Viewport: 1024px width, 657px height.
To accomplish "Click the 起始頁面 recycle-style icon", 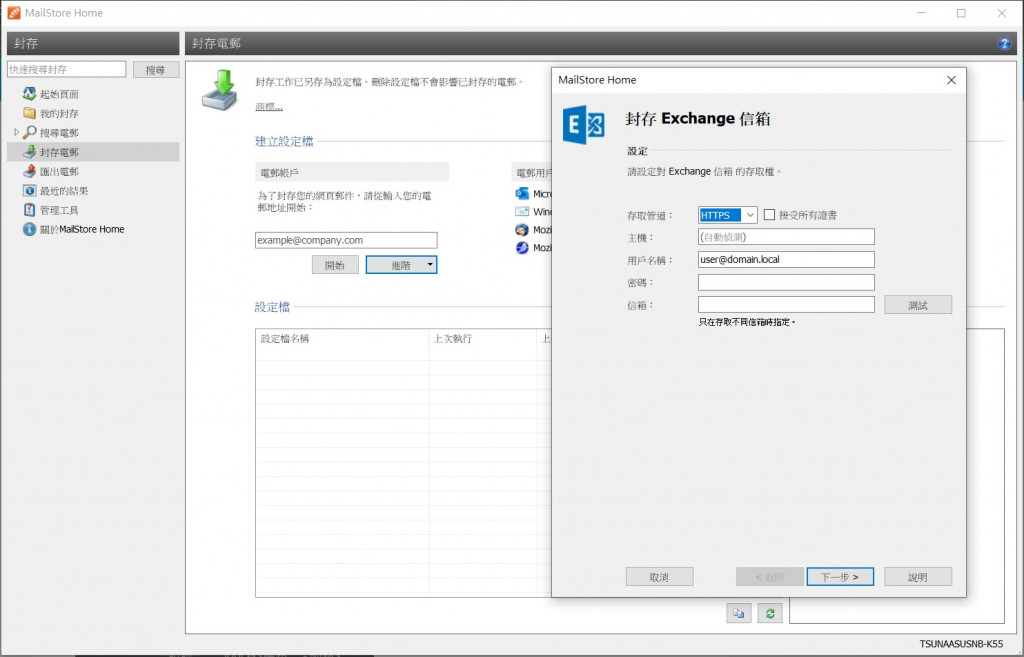I will (x=29, y=94).
